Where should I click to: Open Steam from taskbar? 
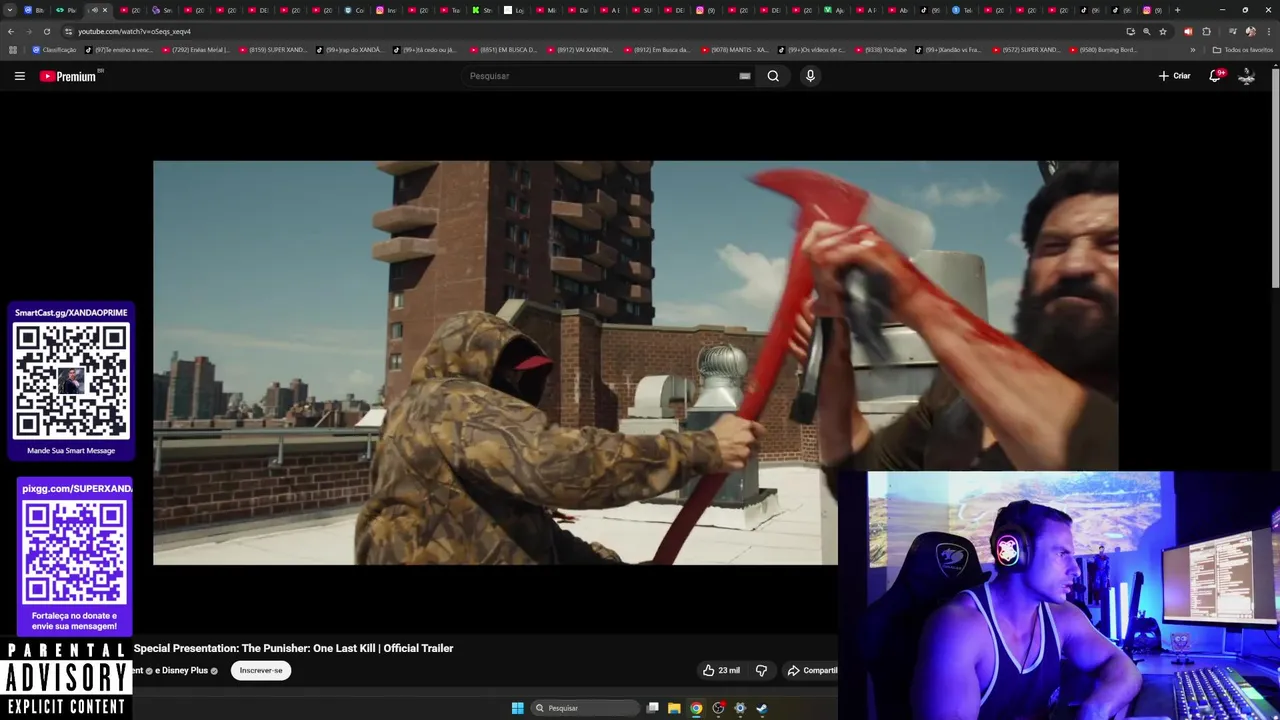[x=762, y=708]
